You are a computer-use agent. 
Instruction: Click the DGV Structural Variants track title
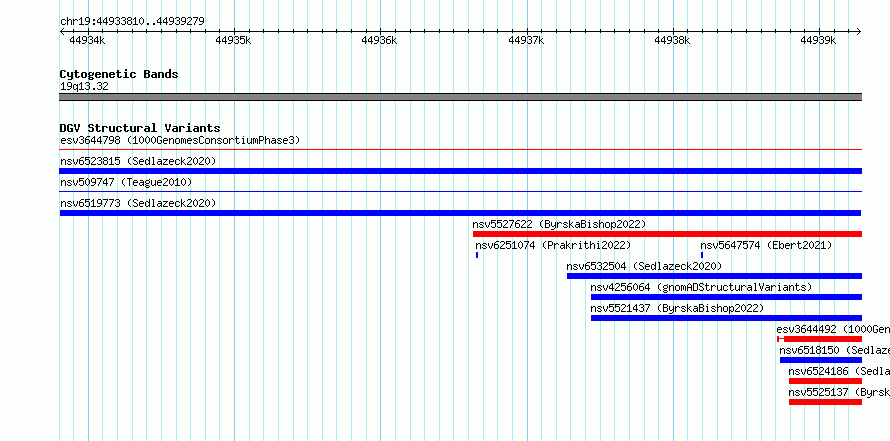coord(140,128)
